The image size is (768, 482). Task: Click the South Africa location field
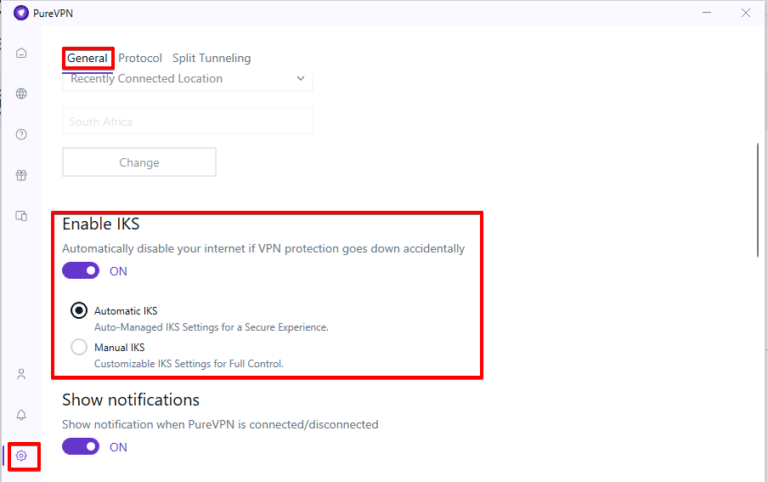click(187, 122)
